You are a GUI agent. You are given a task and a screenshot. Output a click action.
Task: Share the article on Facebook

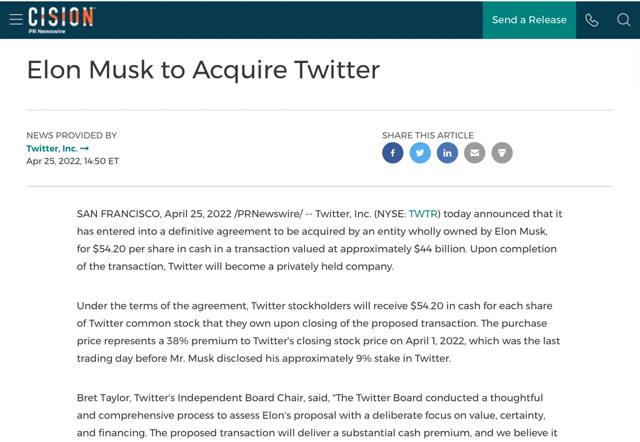click(x=393, y=153)
